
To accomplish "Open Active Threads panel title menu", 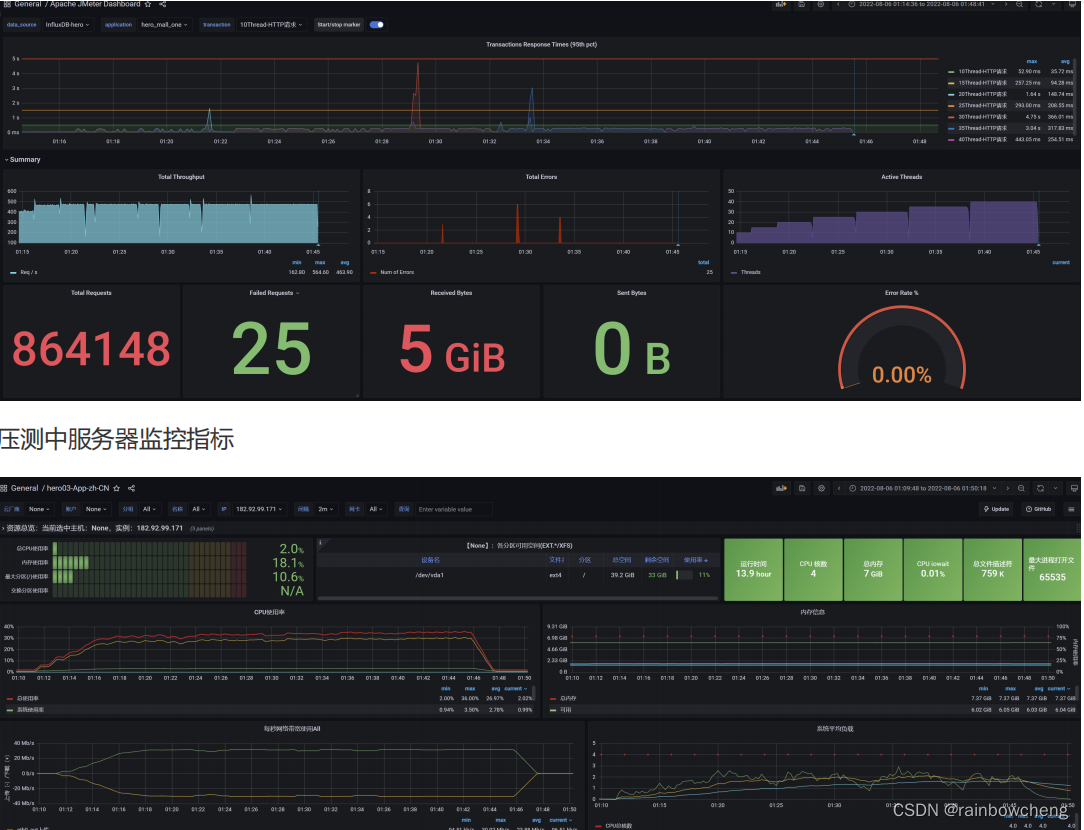I will (901, 177).
